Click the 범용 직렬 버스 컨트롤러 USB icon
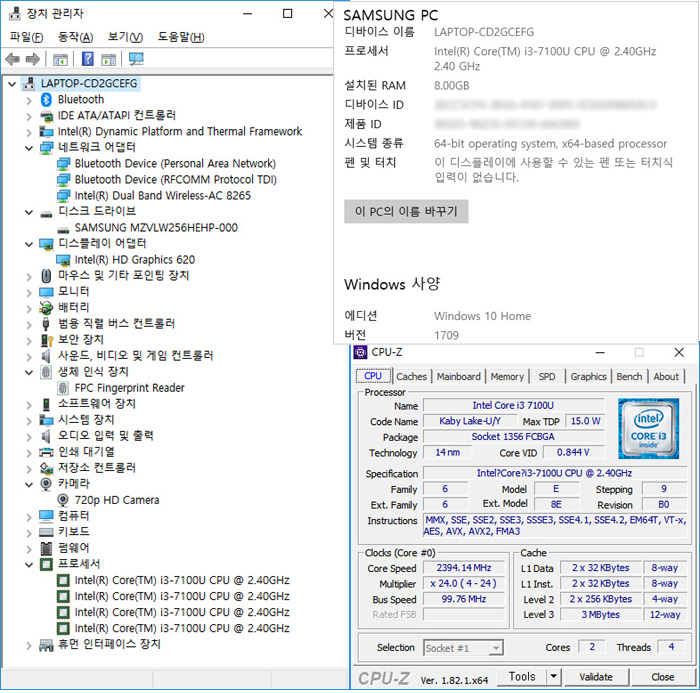This screenshot has height=693, width=700. point(46,324)
